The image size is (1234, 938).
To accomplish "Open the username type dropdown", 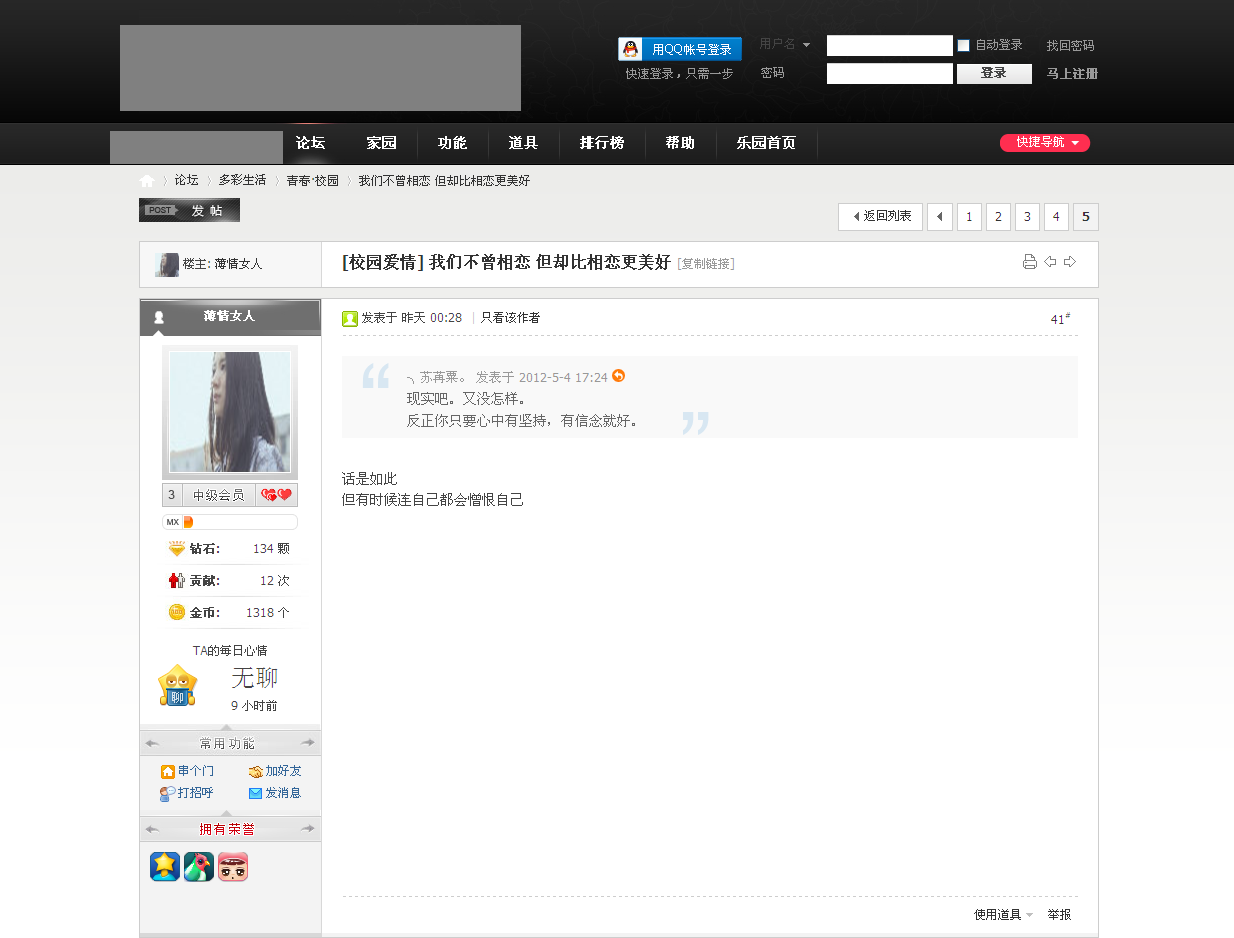I will point(785,45).
